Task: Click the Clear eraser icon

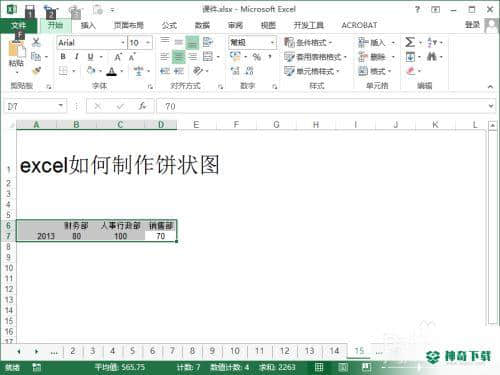Action: [410, 71]
